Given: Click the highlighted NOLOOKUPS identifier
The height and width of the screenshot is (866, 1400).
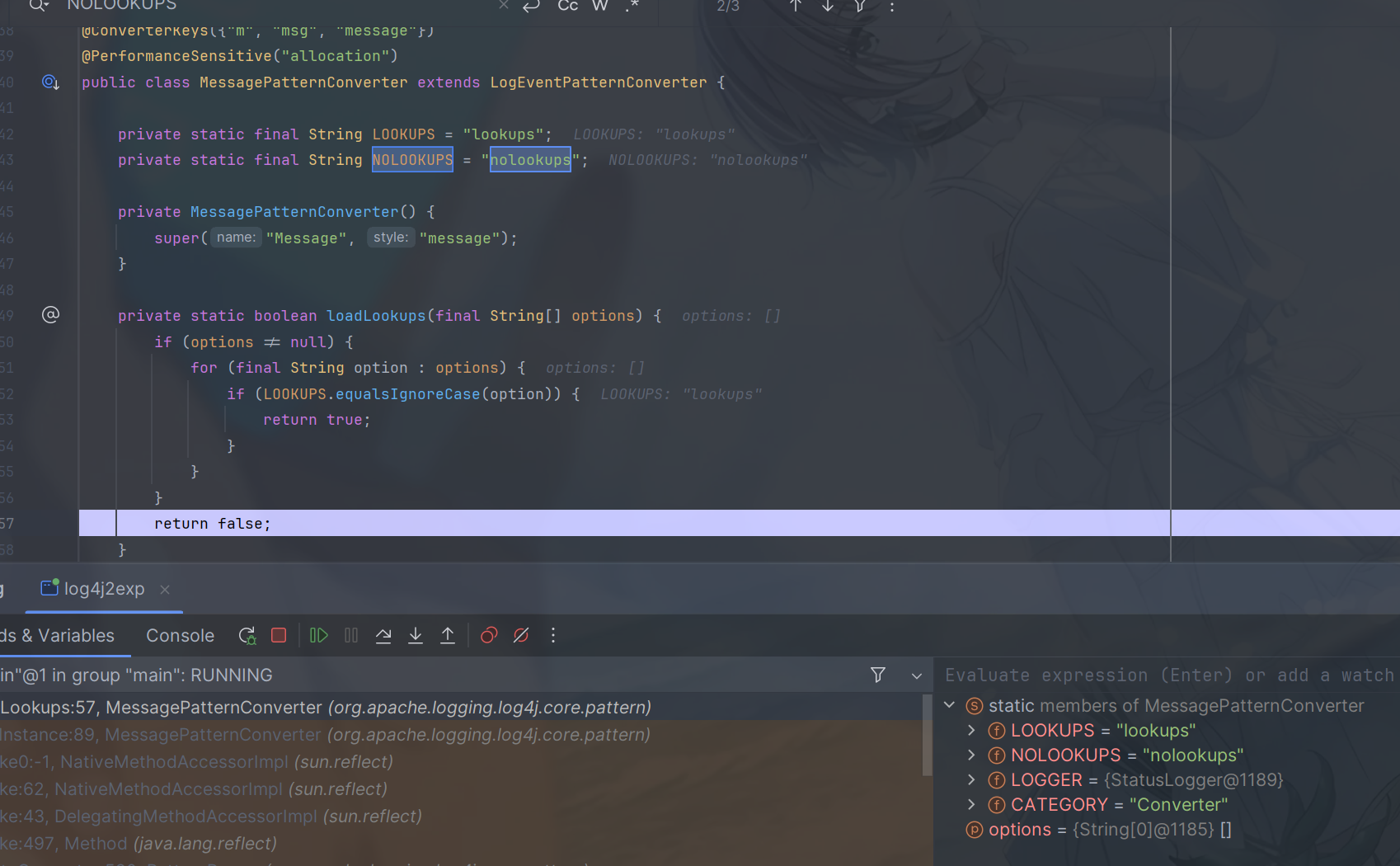Looking at the screenshot, I should tap(412, 159).
